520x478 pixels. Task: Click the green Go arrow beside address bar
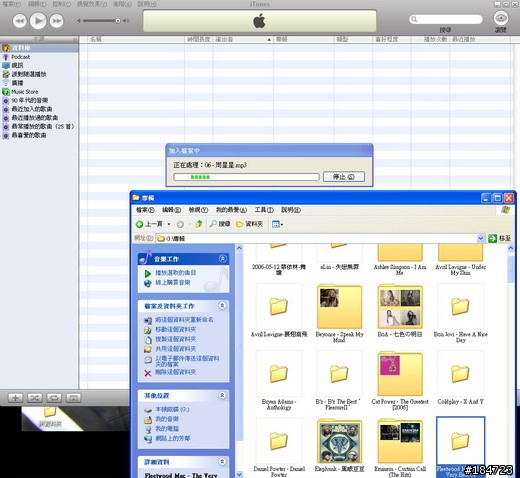pyautogui.click(x=492, y=238)
